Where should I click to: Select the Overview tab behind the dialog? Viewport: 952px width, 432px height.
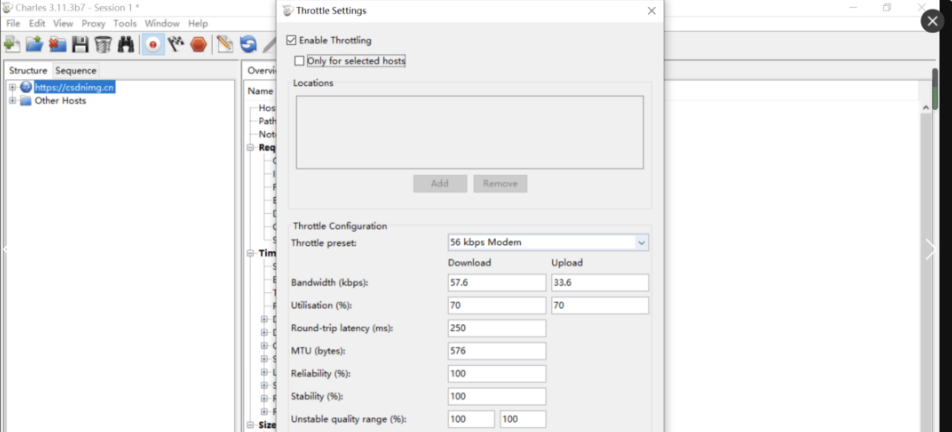261,70
